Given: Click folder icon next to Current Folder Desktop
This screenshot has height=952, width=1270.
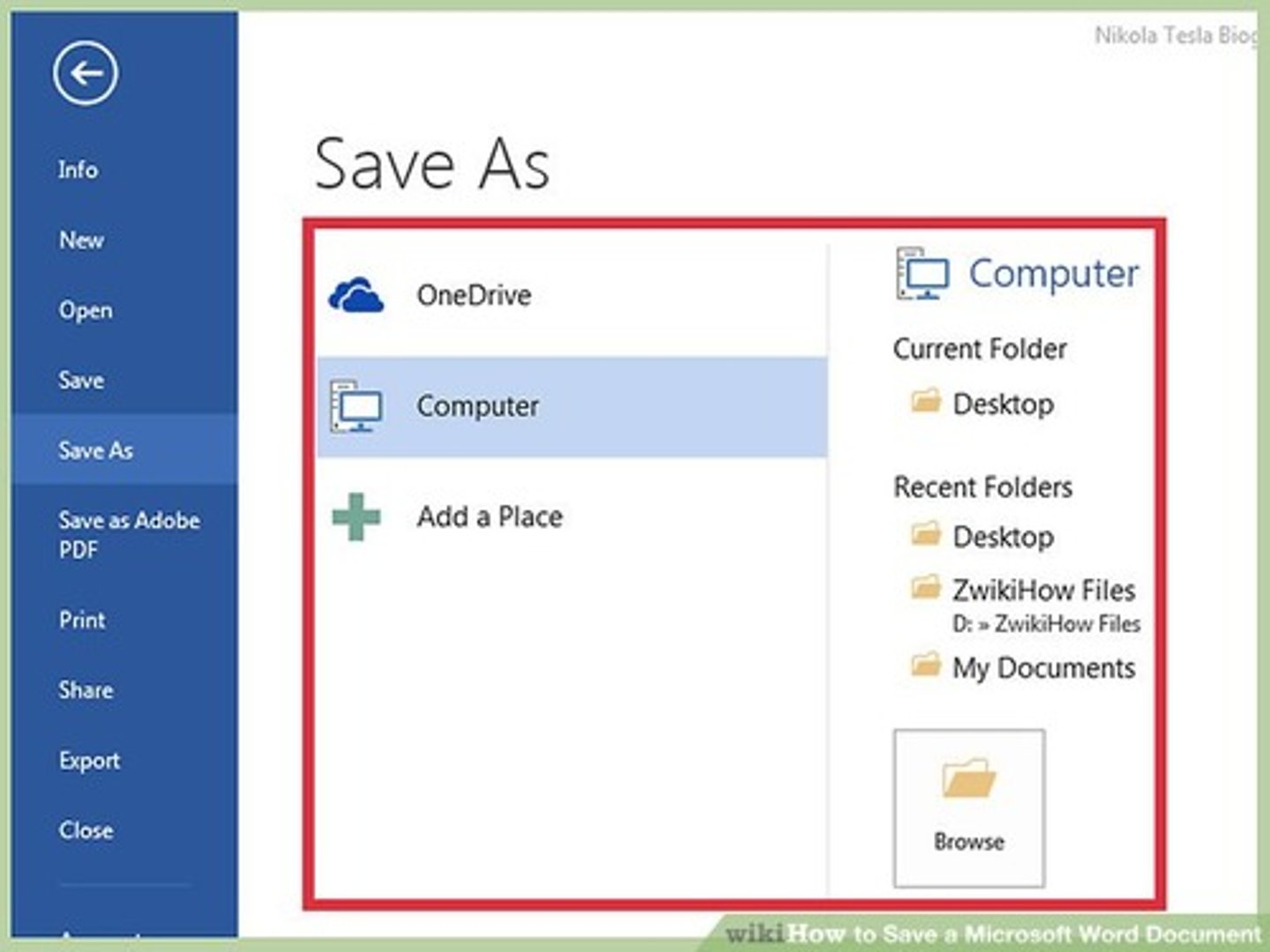Looking at the screenshot, I should pos(925,401).
